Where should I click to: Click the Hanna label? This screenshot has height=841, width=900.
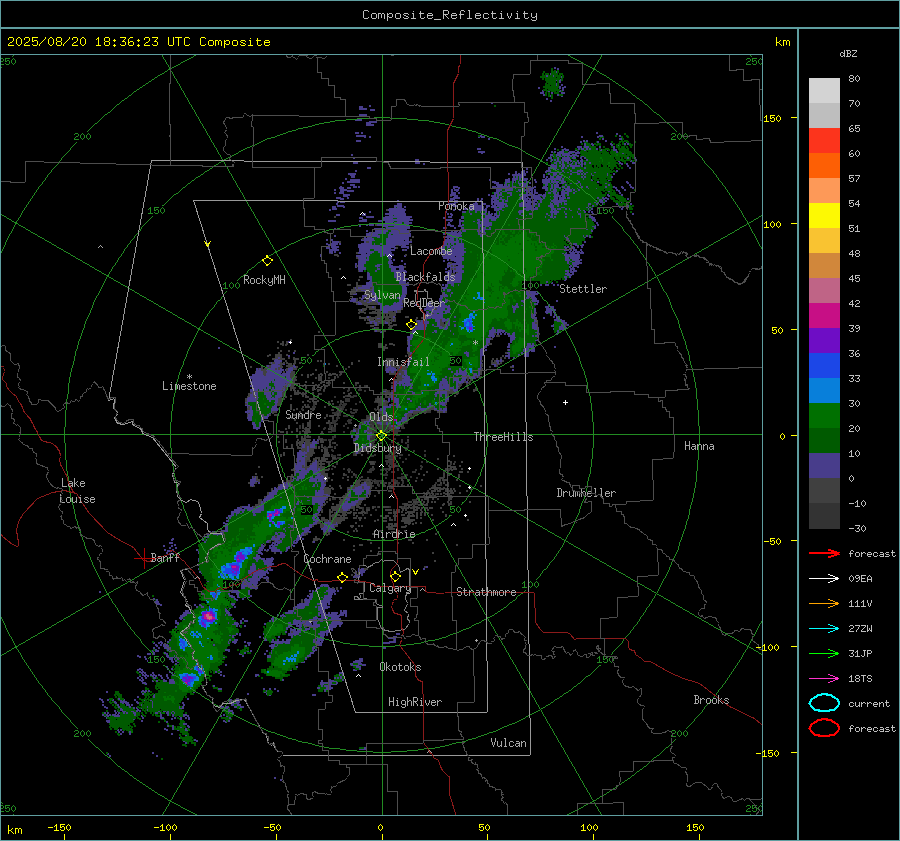[699, 446]
